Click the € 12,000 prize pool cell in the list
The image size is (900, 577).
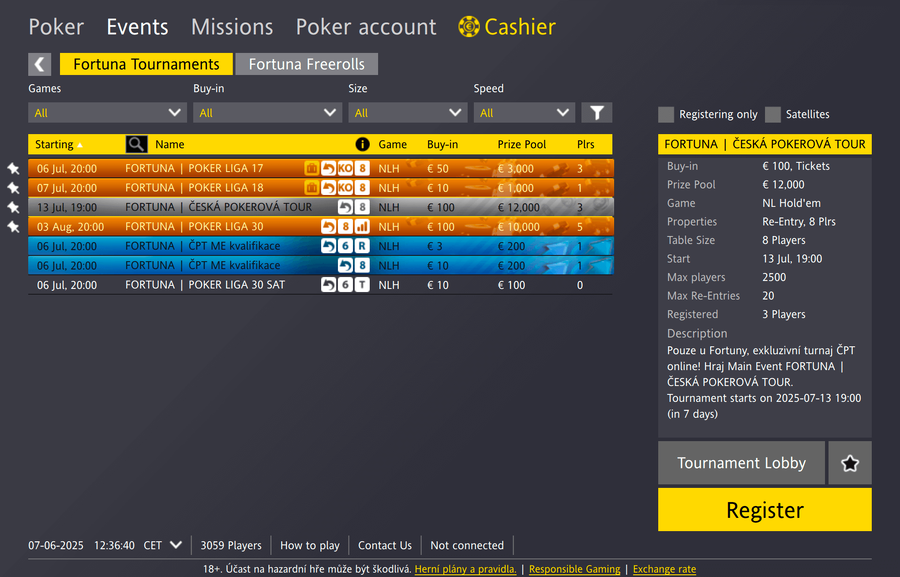[x=518, y=207]
